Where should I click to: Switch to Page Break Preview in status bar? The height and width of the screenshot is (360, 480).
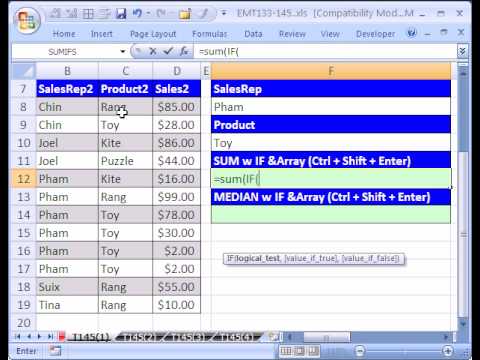[314, 351]
